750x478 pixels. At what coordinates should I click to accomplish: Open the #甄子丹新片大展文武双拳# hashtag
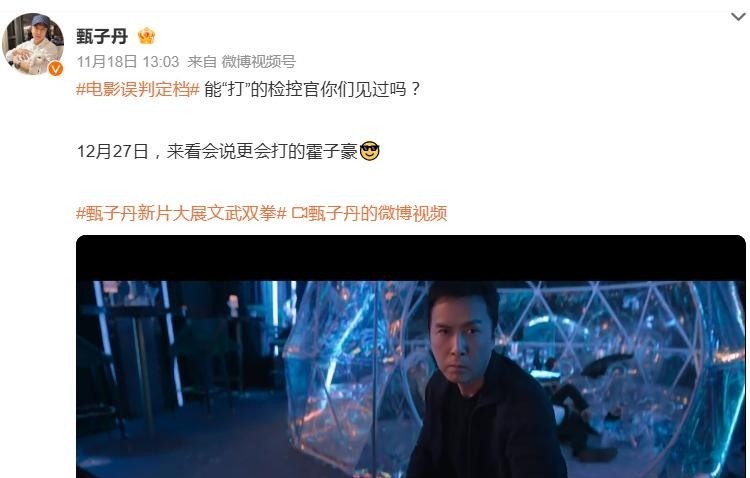coord(181,213)
